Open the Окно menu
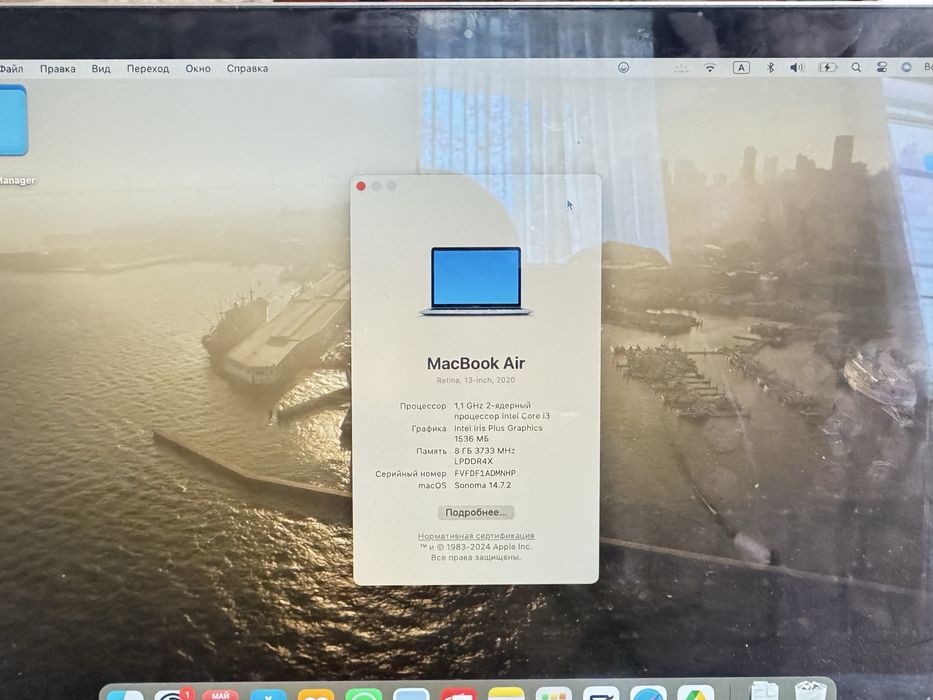Screen dimensions: 933x700 [x=198, y=69]
